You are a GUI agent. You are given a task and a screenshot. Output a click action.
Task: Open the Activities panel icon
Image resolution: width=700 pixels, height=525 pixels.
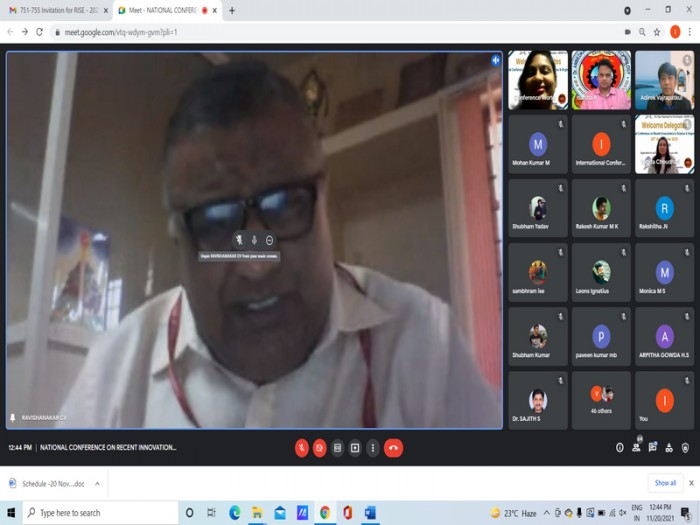pos(670,448)
